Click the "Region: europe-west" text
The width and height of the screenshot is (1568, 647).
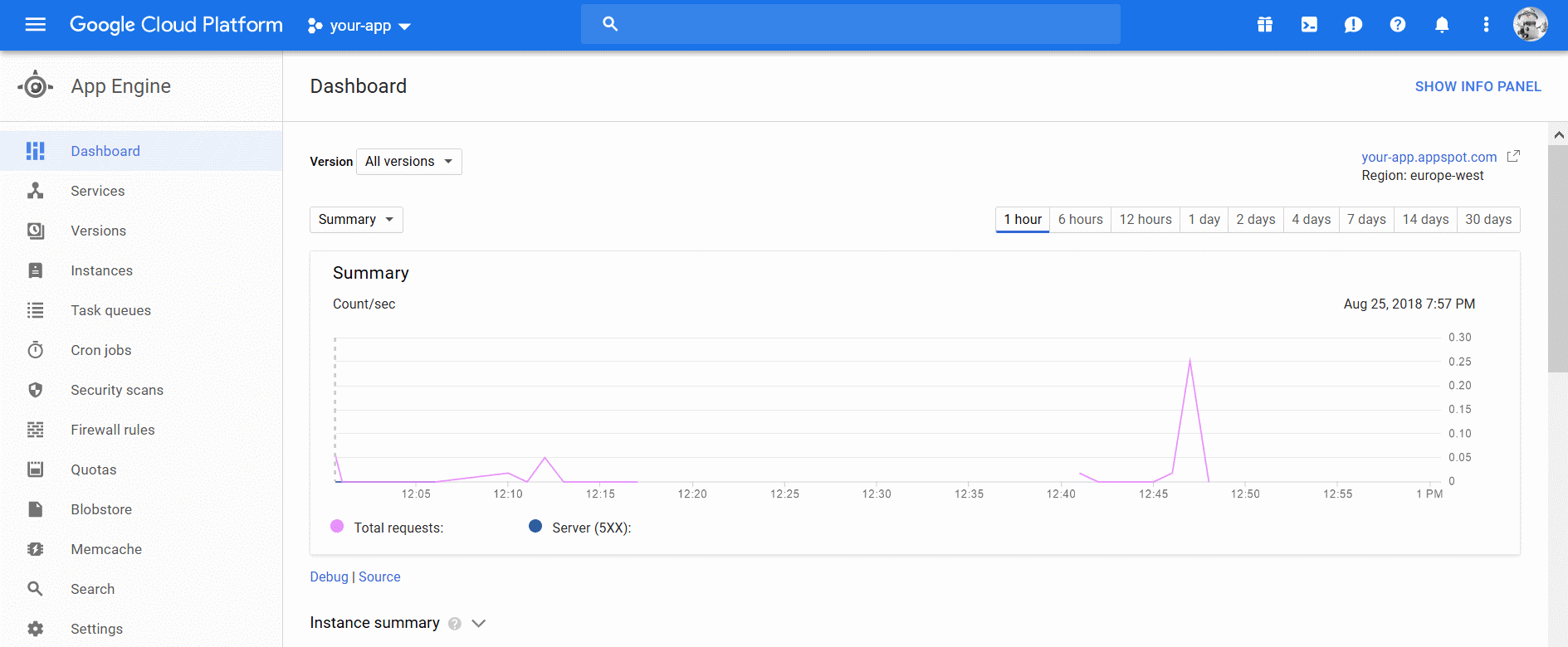point(1422,176)
